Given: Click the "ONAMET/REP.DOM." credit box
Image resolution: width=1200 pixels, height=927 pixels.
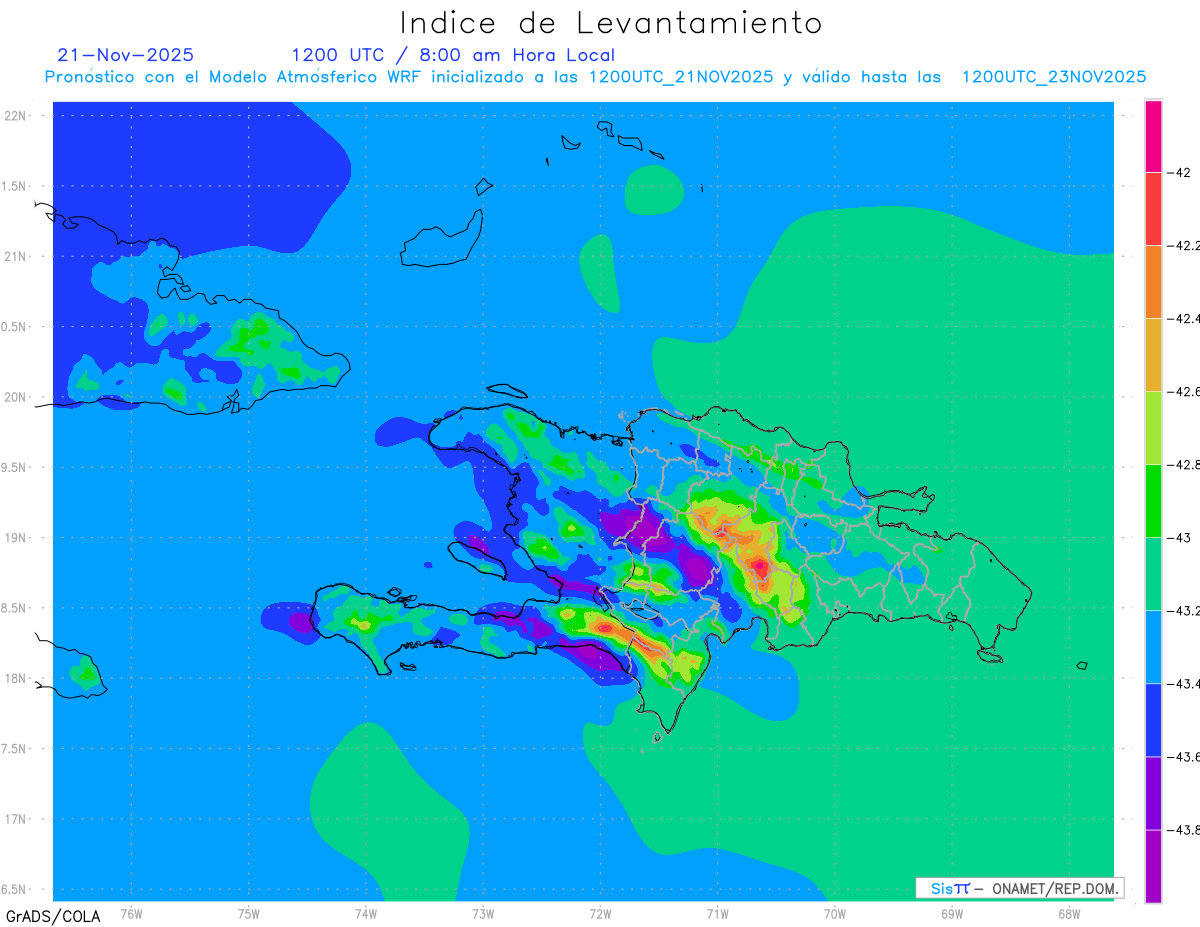Looking at the screenshot, I should click(1019, 888).
